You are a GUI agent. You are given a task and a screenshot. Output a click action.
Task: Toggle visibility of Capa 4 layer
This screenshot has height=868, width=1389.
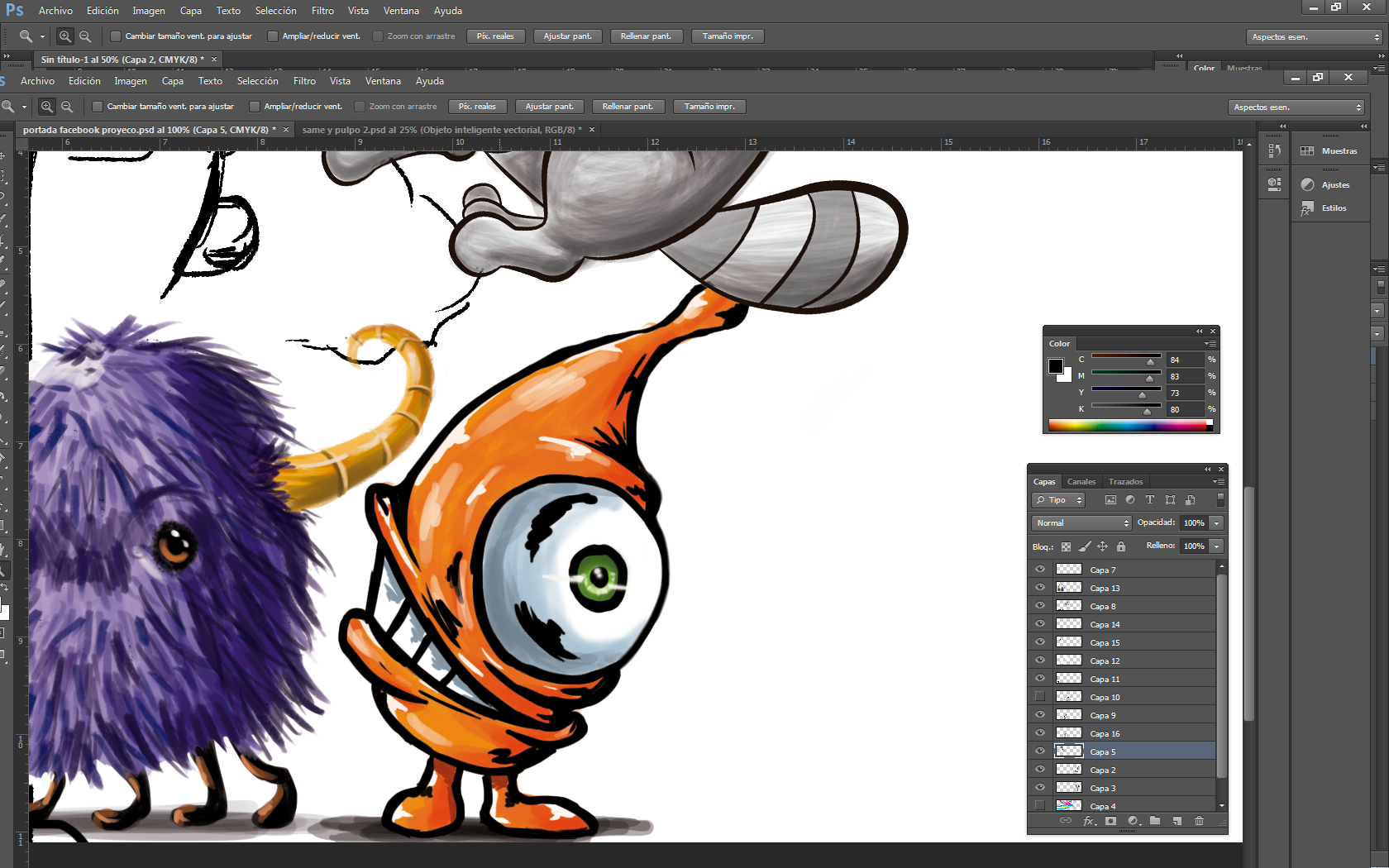point(1040,806)
